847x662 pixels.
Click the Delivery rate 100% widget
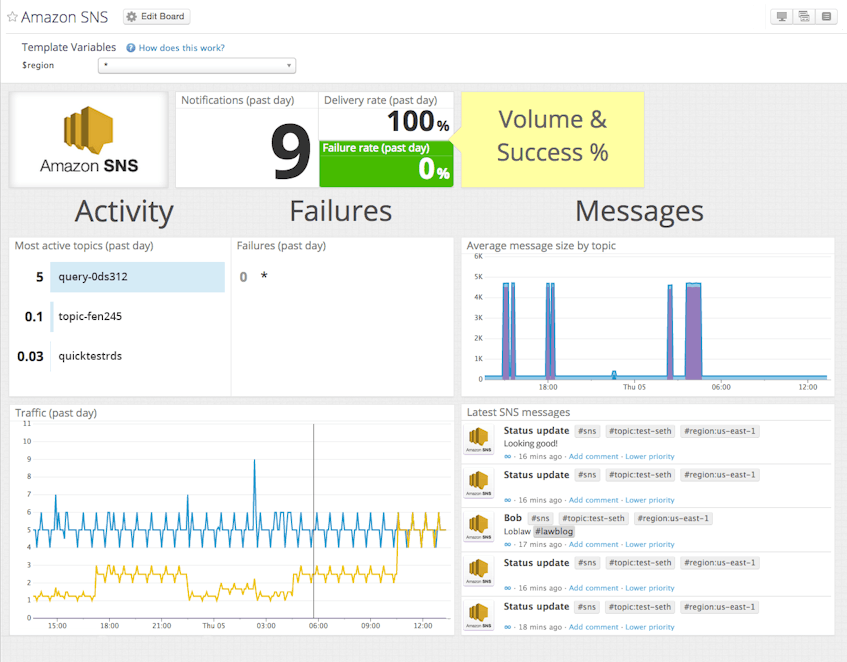point(386,116)
